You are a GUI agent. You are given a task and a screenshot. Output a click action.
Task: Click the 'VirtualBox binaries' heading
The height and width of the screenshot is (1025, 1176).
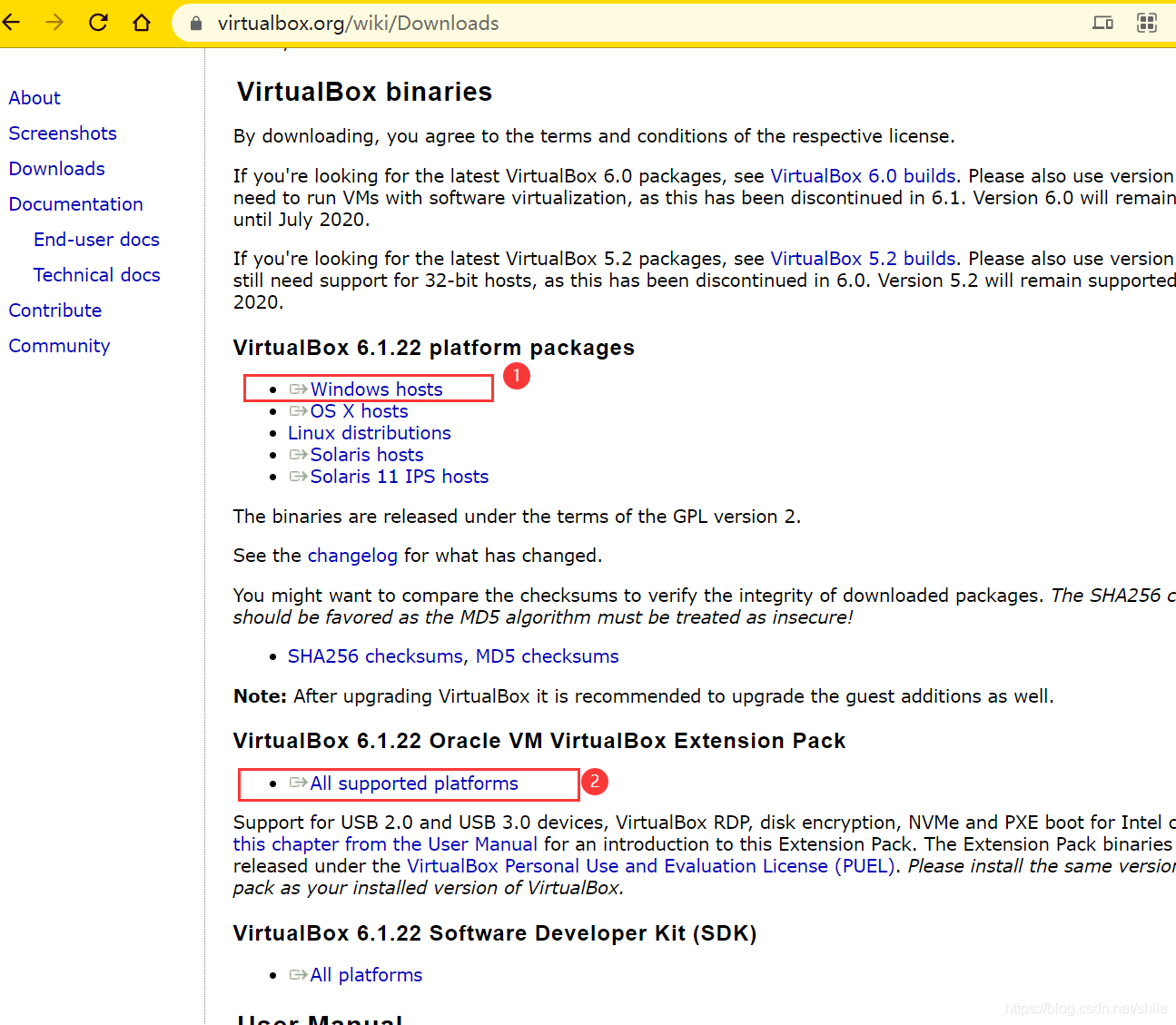pos(364,92)
